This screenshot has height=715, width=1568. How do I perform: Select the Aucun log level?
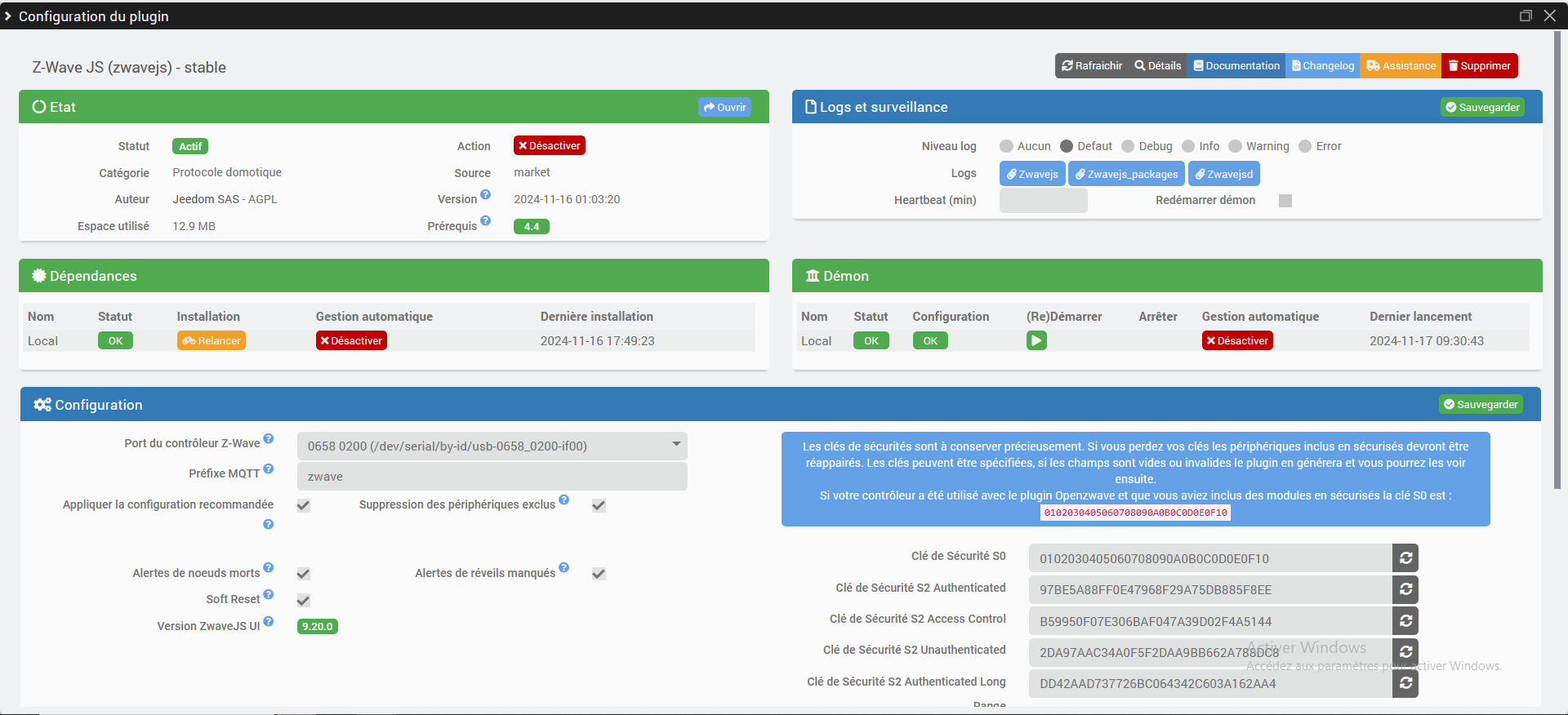pos(1006,146)
